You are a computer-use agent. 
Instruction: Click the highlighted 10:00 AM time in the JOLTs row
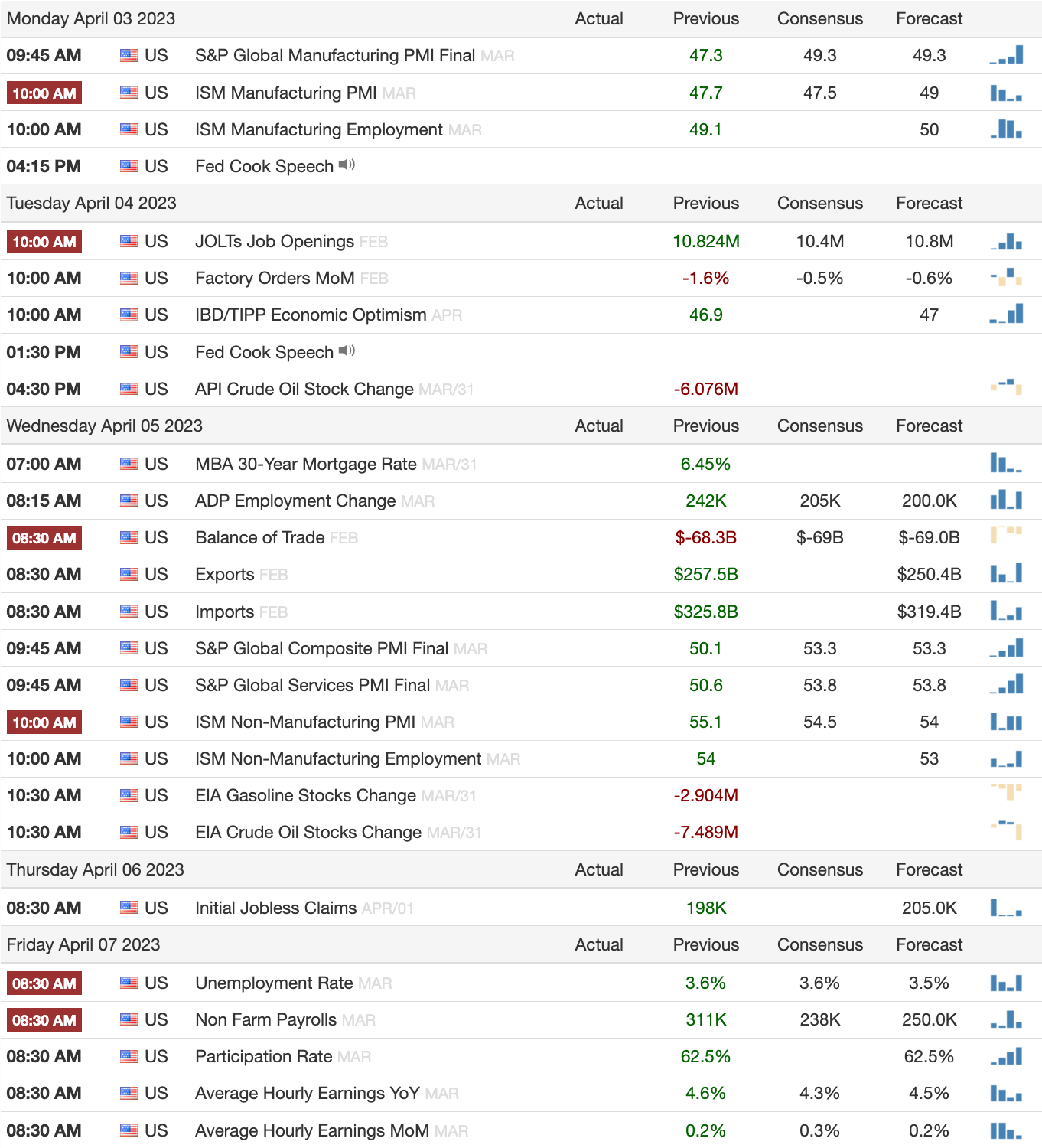(44, 242)
